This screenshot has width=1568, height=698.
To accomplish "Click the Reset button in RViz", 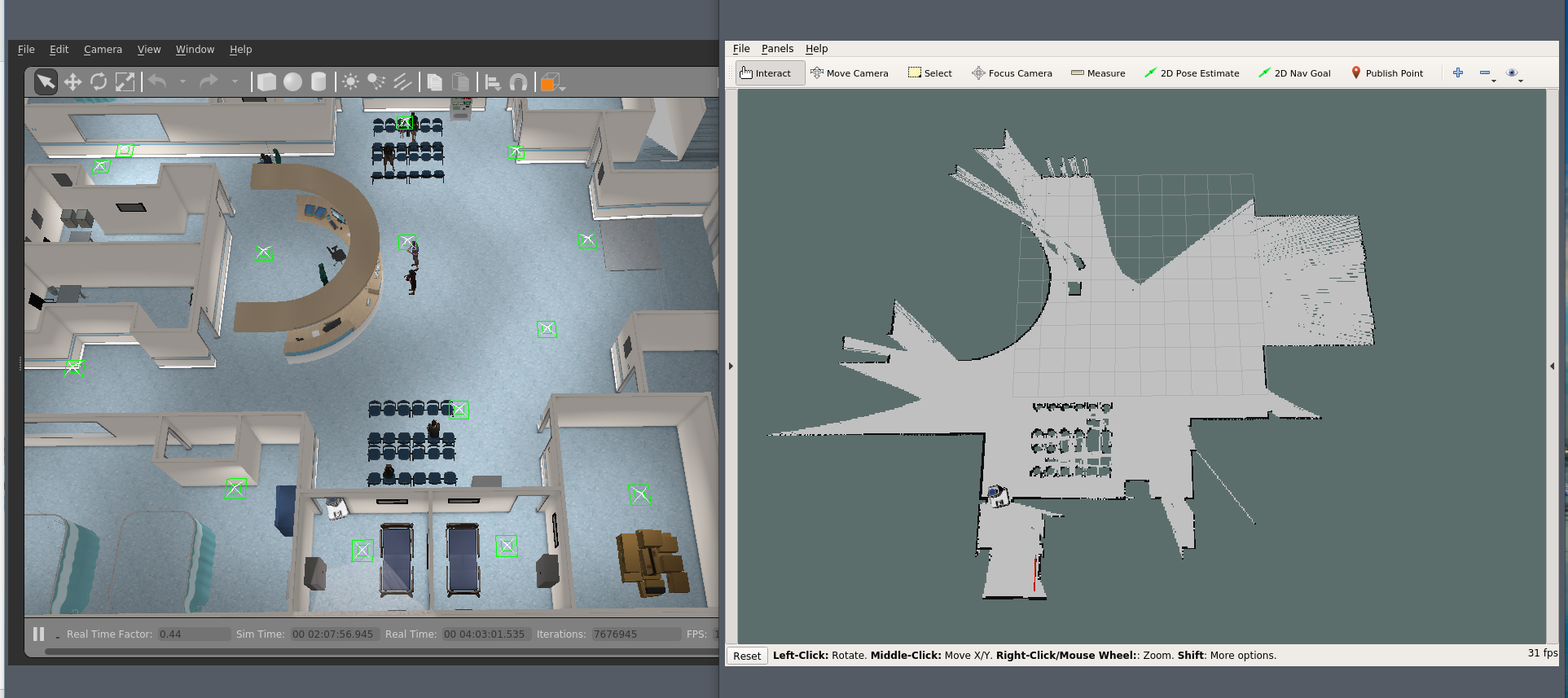I will [x=747, y=656].
